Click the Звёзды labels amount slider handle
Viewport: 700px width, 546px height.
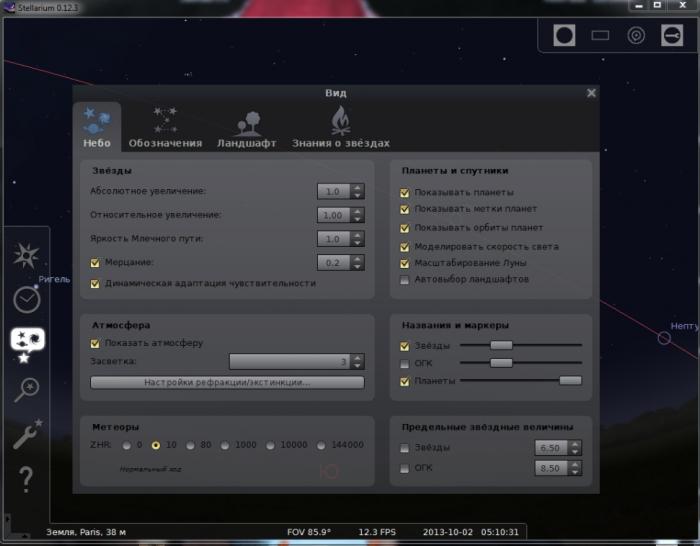click(501, 345)
